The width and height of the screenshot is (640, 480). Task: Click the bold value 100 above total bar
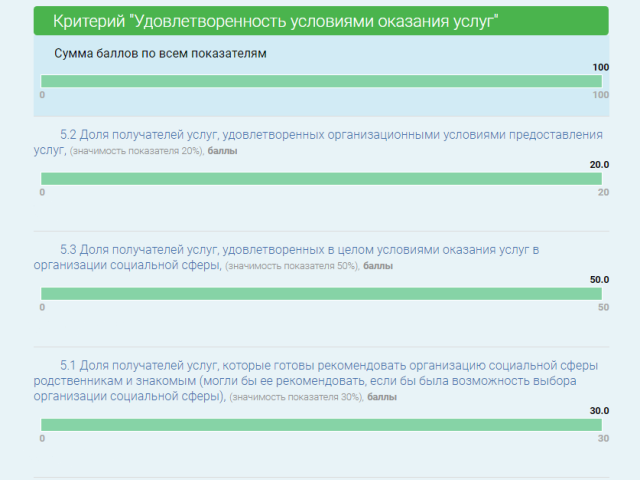pyautogui.click(x=601, y=67)
